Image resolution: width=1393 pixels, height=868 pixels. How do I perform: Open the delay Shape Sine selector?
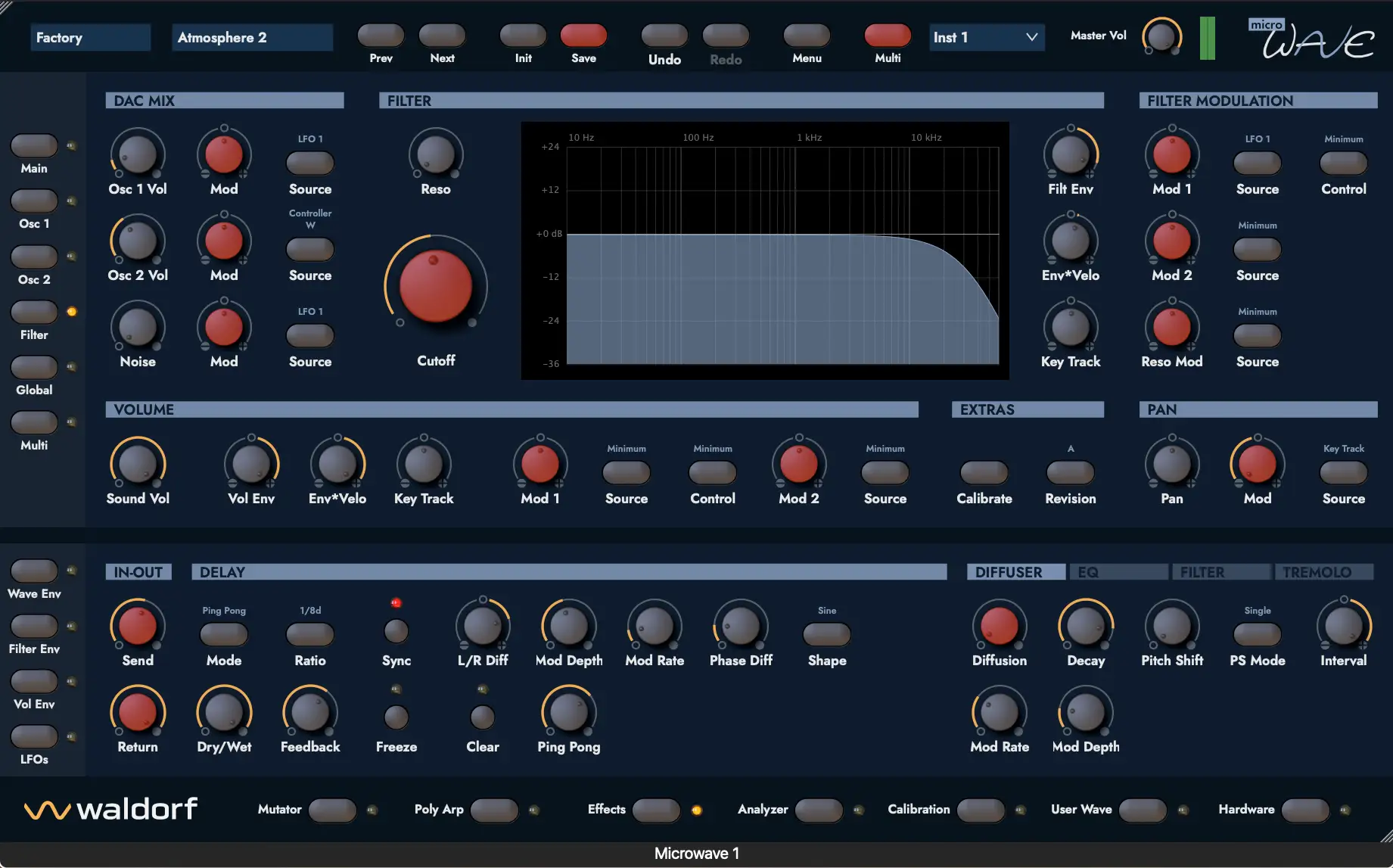(827, 634)
